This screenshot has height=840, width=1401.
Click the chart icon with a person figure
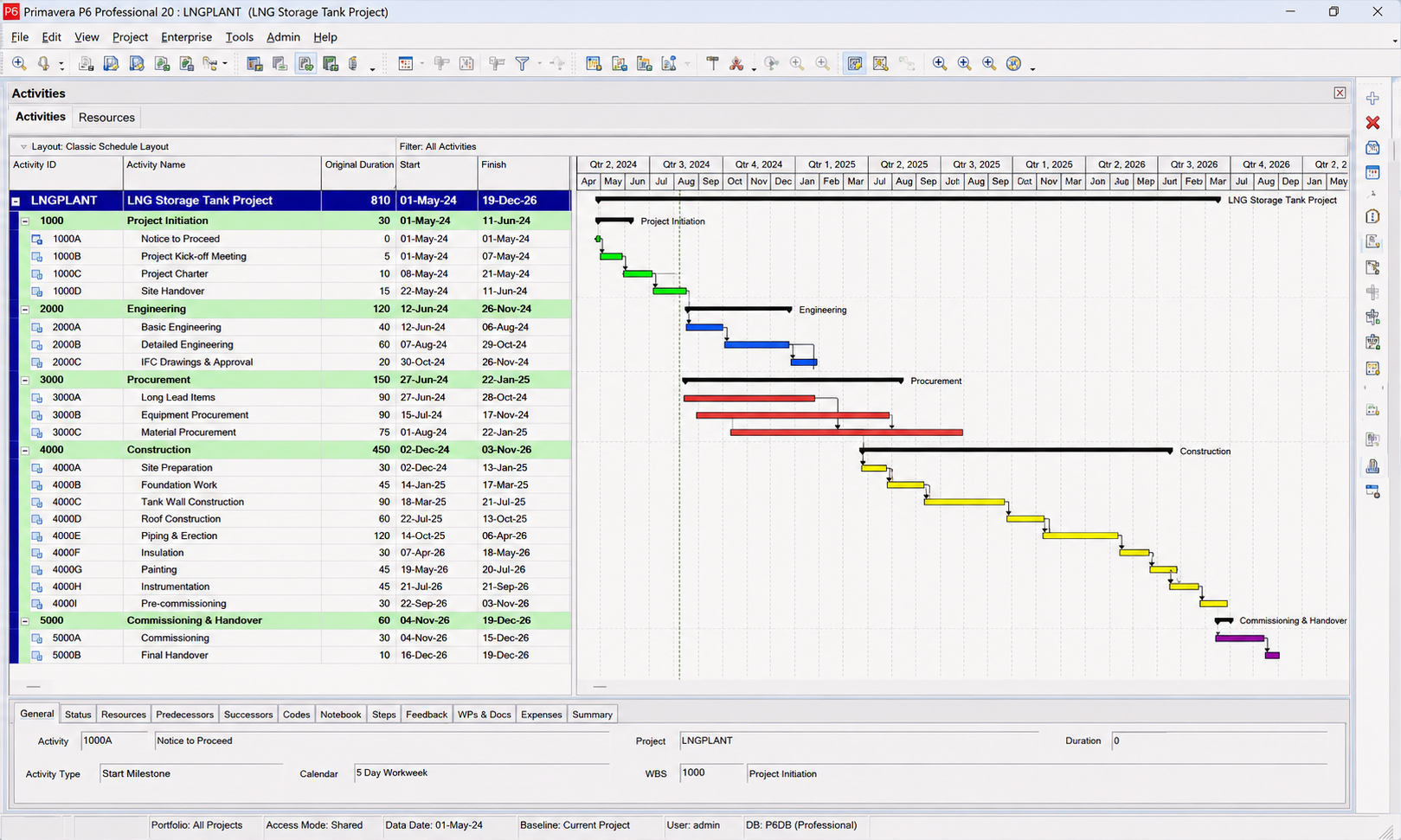(x=669, y=63)
